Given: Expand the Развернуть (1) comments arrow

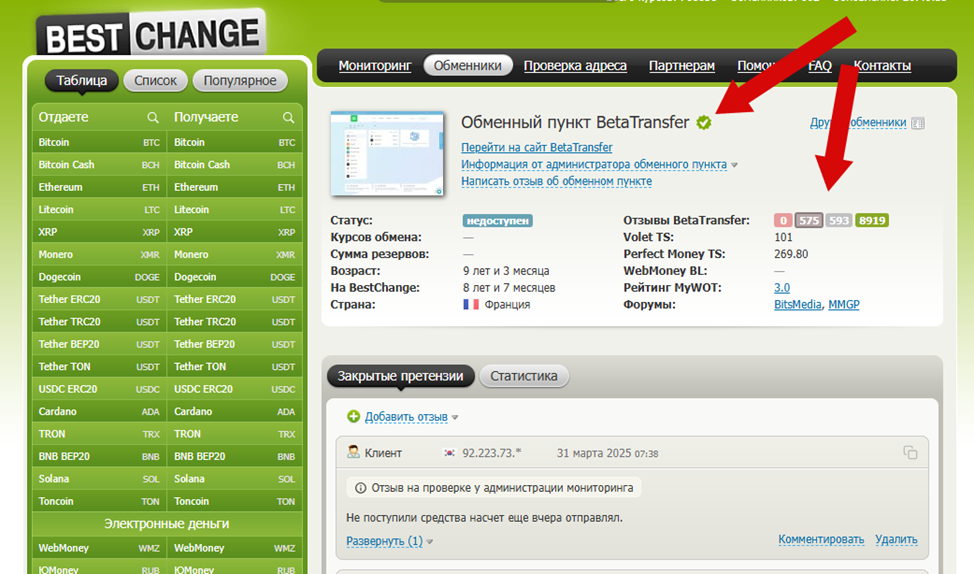Looking at the screenshot, I should click(x=429, y=542).
